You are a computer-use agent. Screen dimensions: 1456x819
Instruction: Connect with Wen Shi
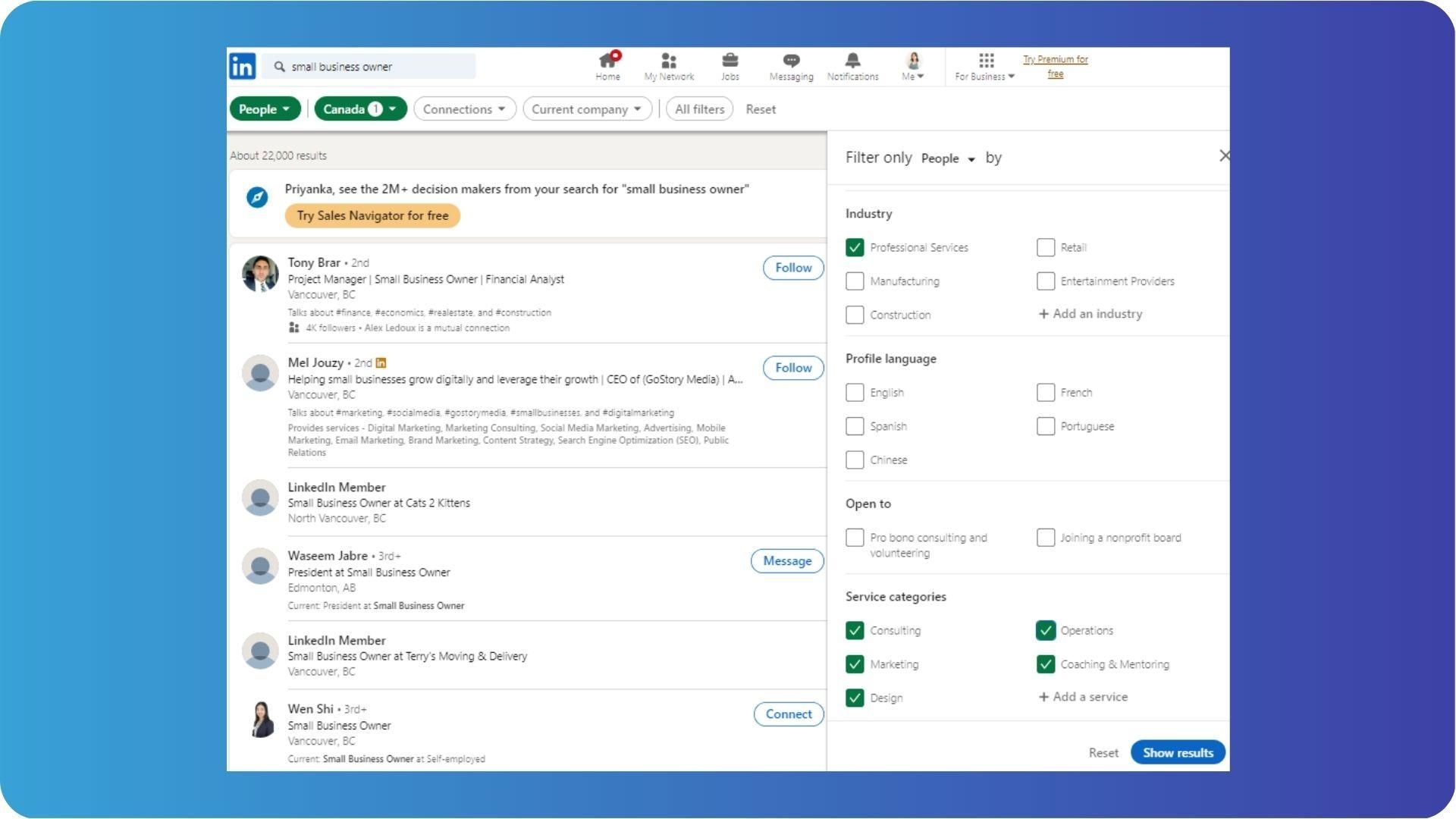click(789, 714)
